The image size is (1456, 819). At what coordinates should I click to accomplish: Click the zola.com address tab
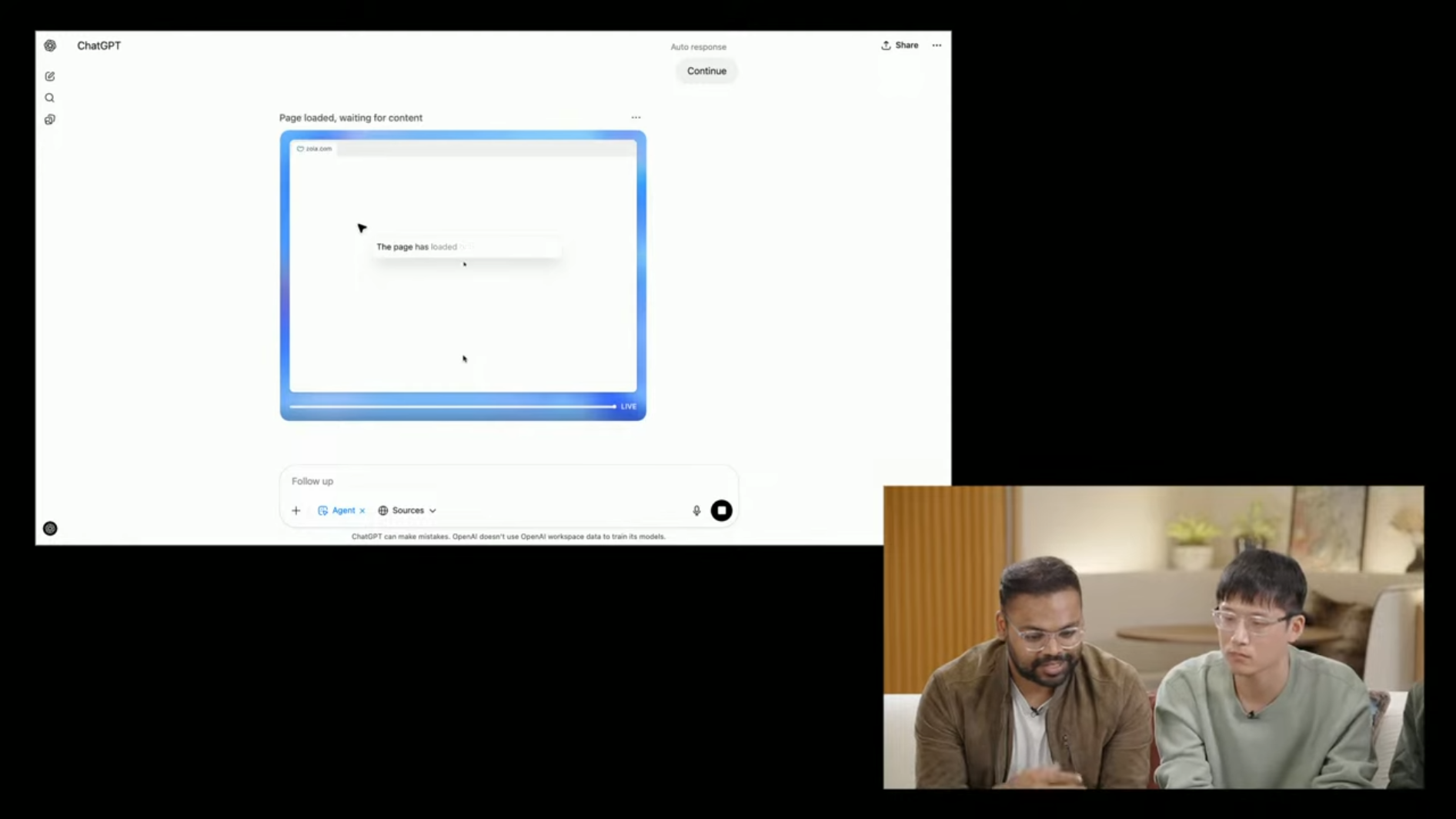click(x=315, y=149)
